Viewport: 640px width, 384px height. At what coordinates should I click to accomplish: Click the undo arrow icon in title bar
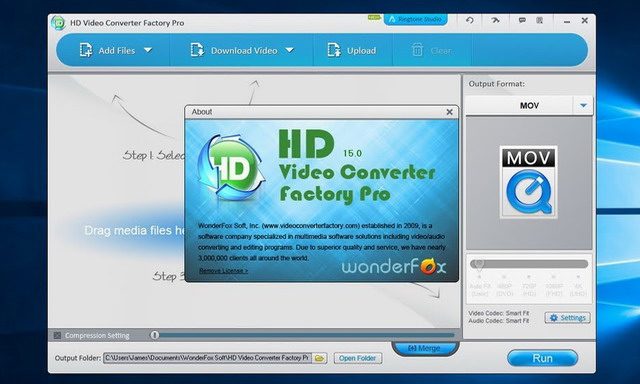(x=470, y=20)
